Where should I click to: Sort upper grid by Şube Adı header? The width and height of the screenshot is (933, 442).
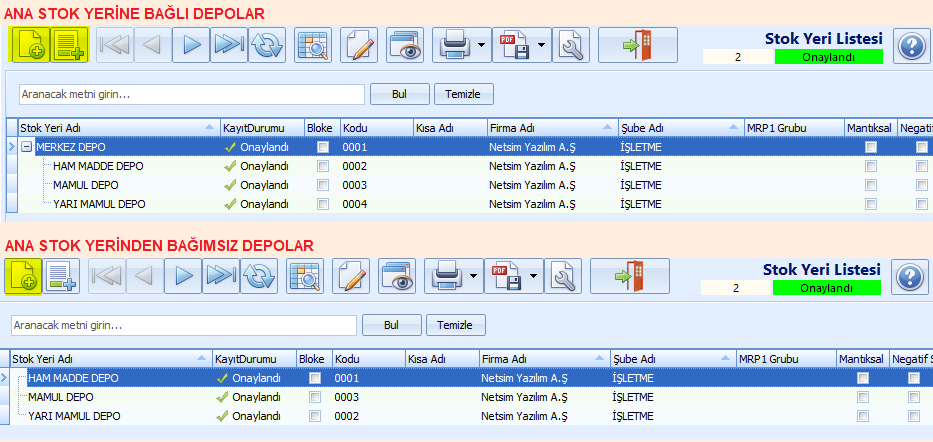point(681,128)
